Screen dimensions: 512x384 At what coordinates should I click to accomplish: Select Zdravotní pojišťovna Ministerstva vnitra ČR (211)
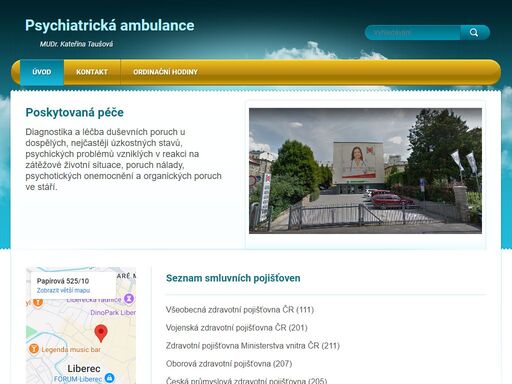tap(253, 346)
